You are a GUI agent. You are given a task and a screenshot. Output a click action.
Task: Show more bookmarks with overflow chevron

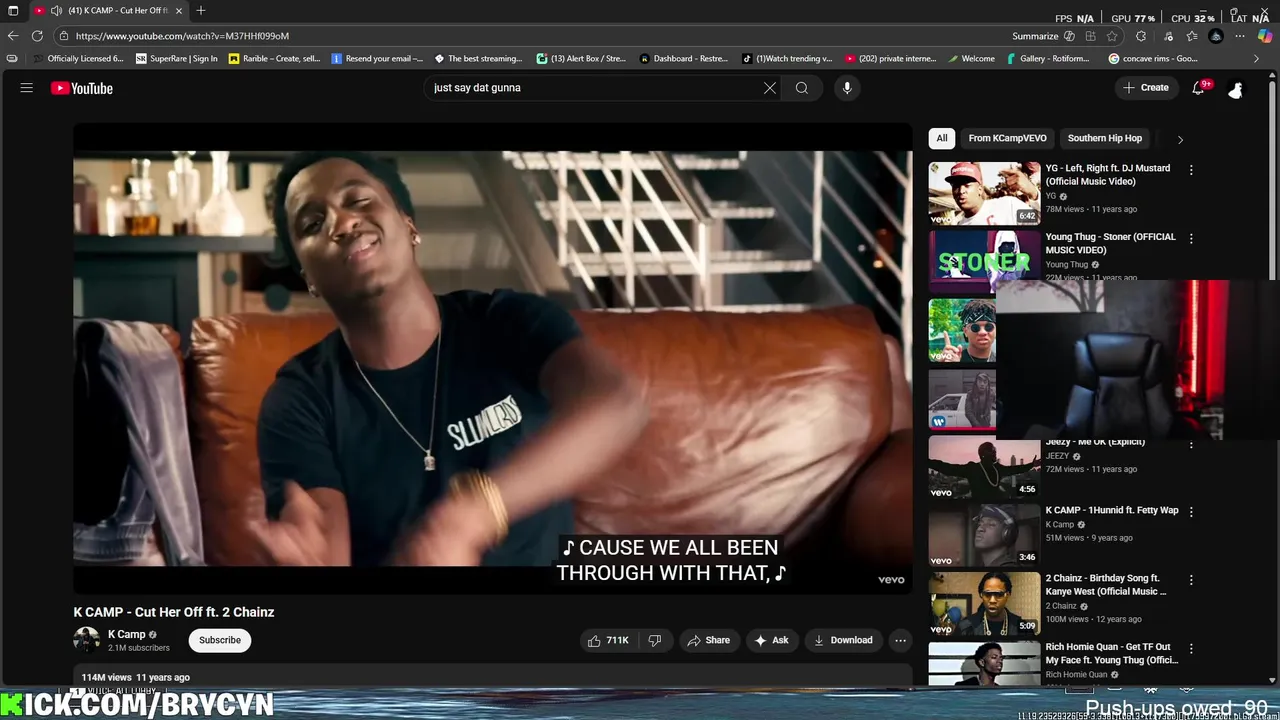[x=1257, y=59]
